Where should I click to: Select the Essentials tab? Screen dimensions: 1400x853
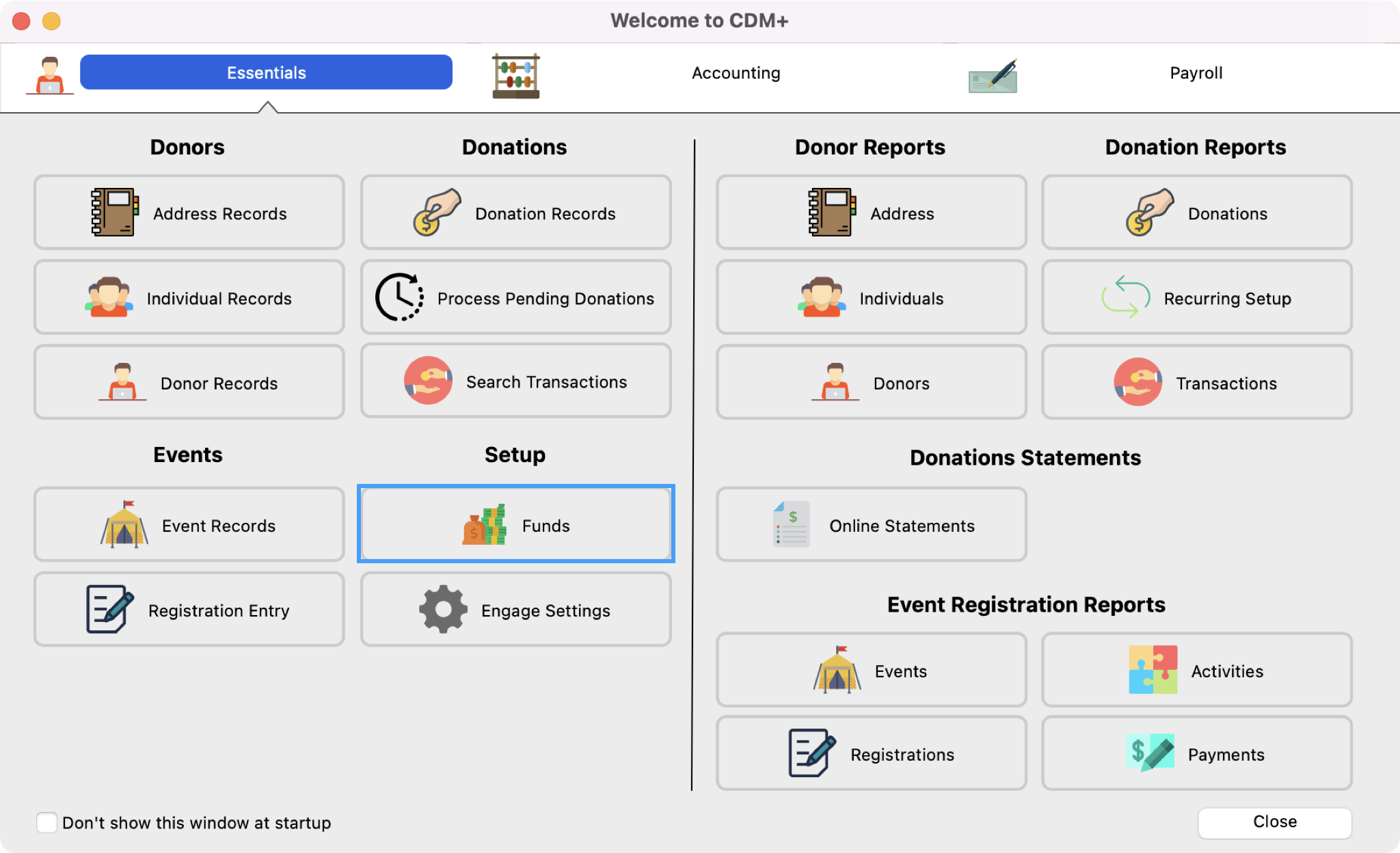(266, 72)
